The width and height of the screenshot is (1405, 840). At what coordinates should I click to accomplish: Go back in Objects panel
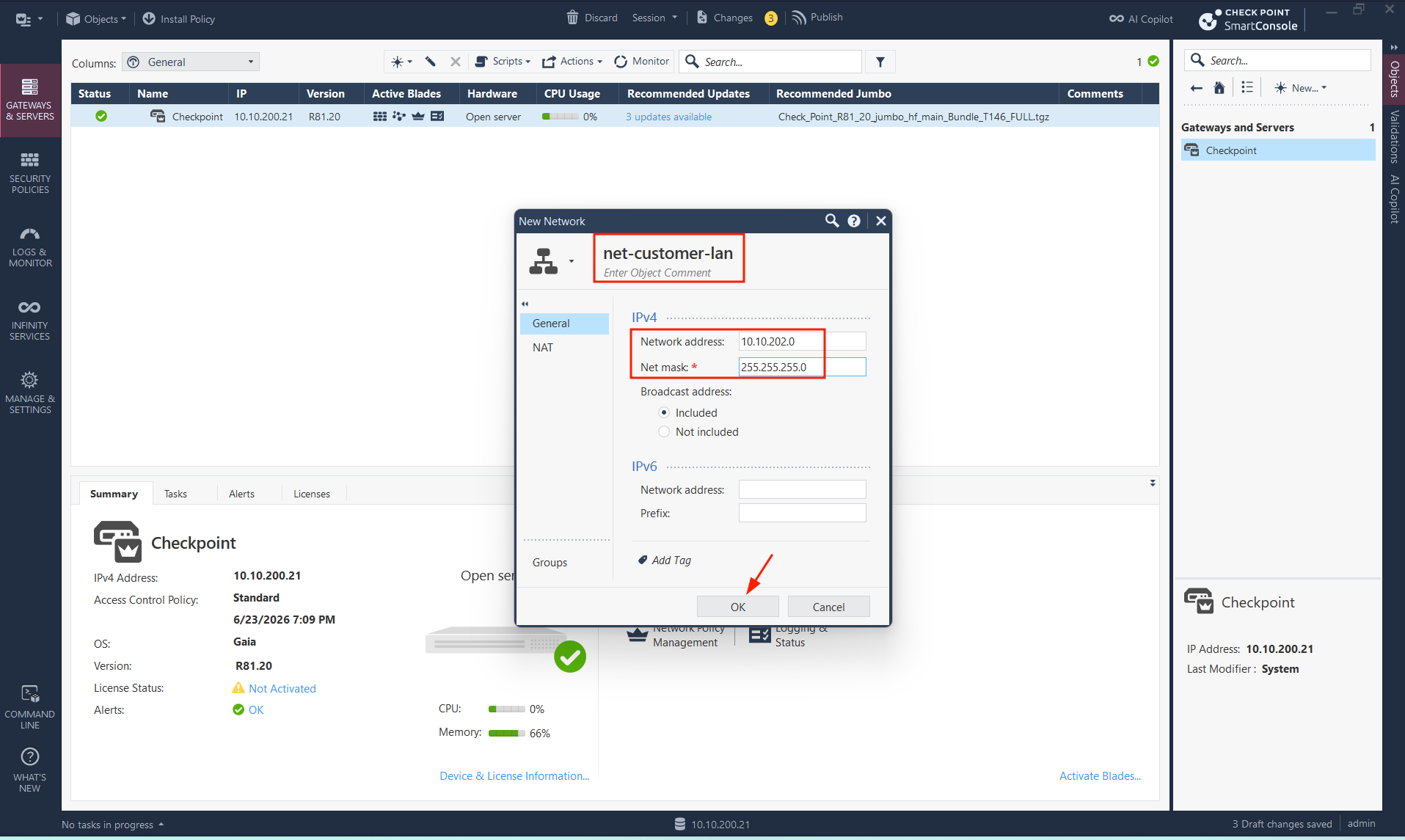(x=1197, y=88)
